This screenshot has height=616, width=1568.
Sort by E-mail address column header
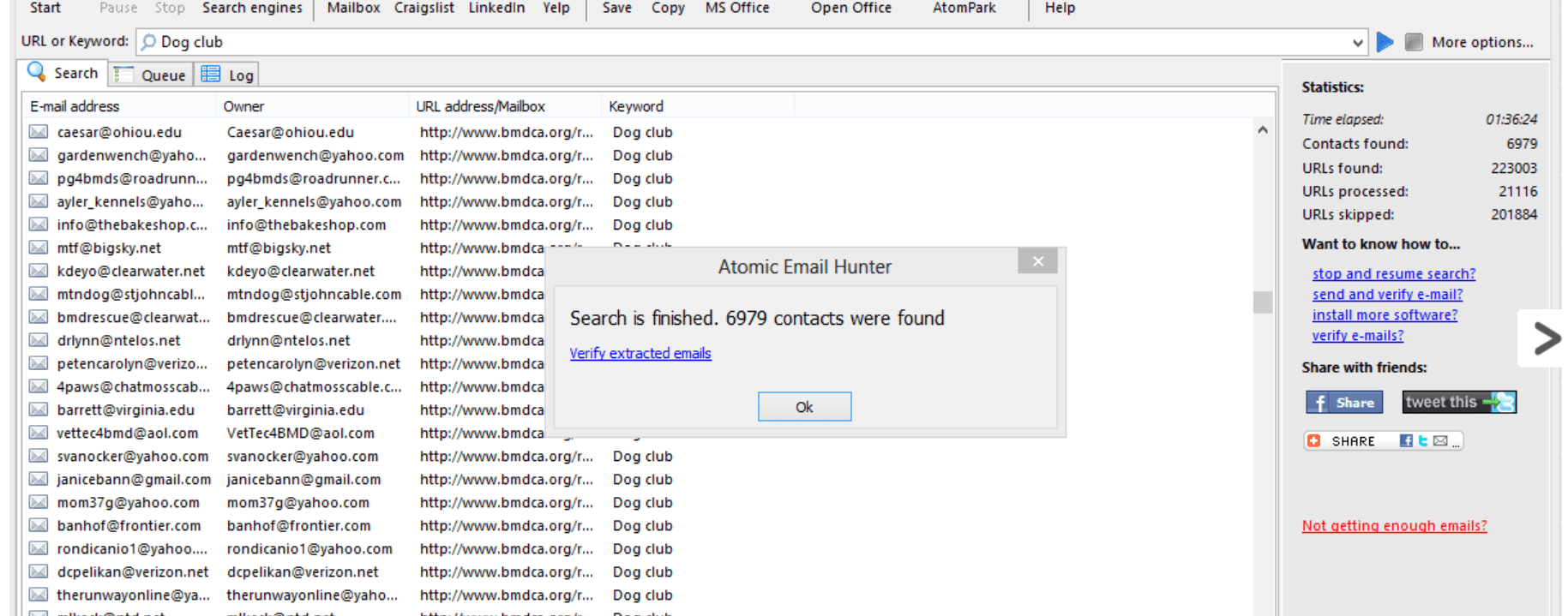[x=118, y=106]
